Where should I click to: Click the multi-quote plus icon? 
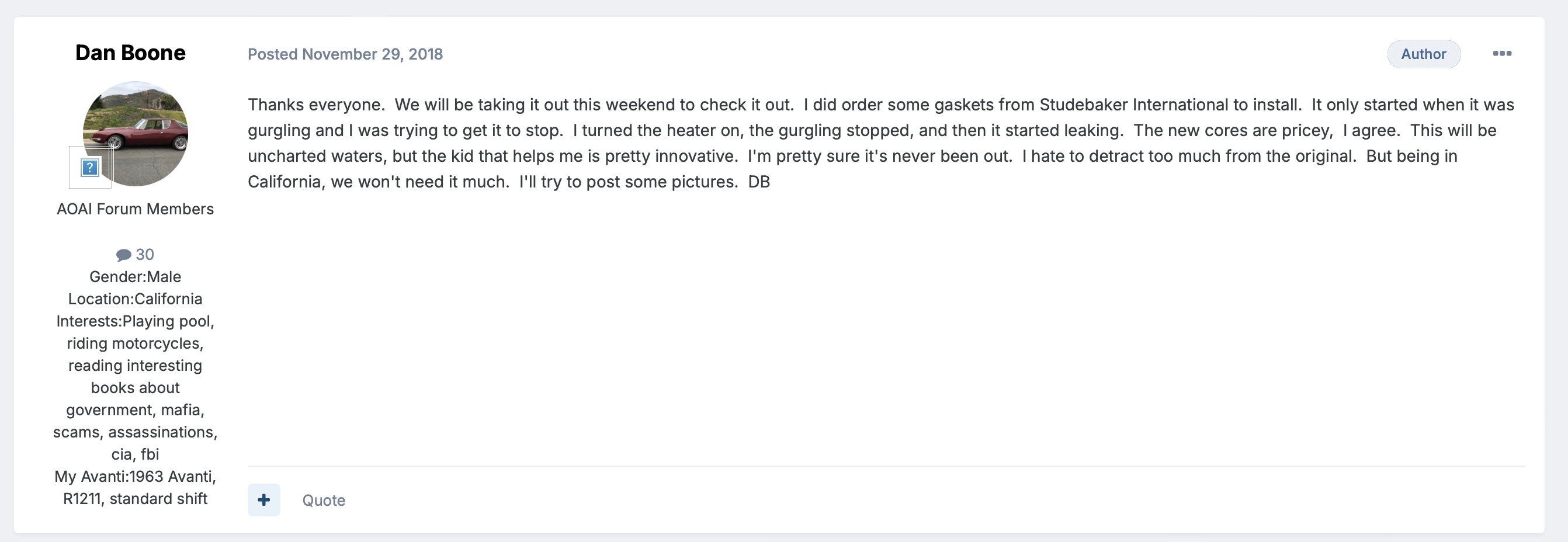click(263, 500)
